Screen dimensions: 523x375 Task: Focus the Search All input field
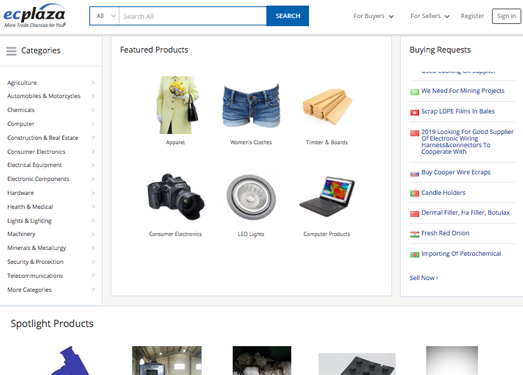point(193,16)
